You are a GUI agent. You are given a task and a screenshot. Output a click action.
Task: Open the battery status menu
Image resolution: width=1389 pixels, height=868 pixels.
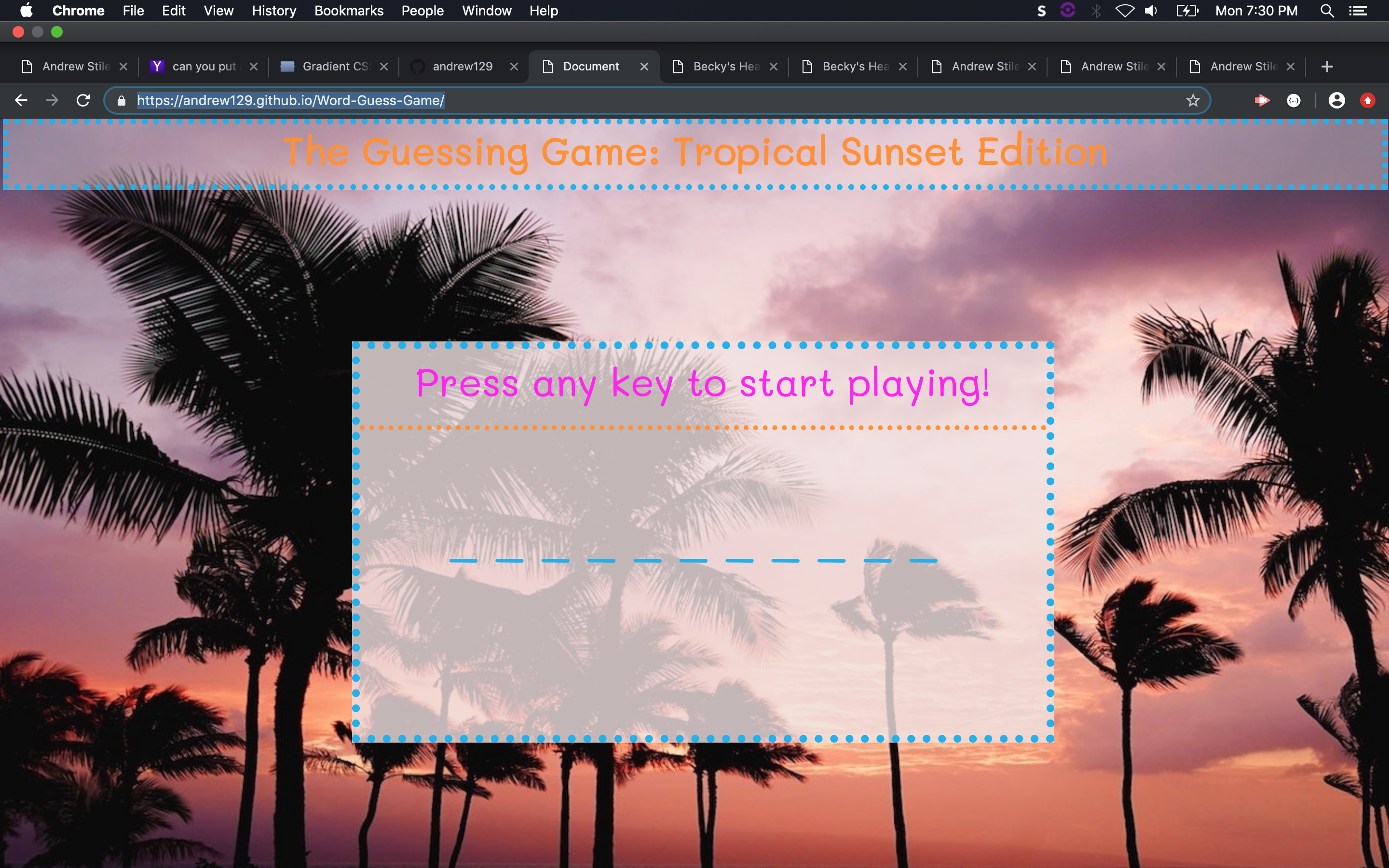[x=1186, y=11]
